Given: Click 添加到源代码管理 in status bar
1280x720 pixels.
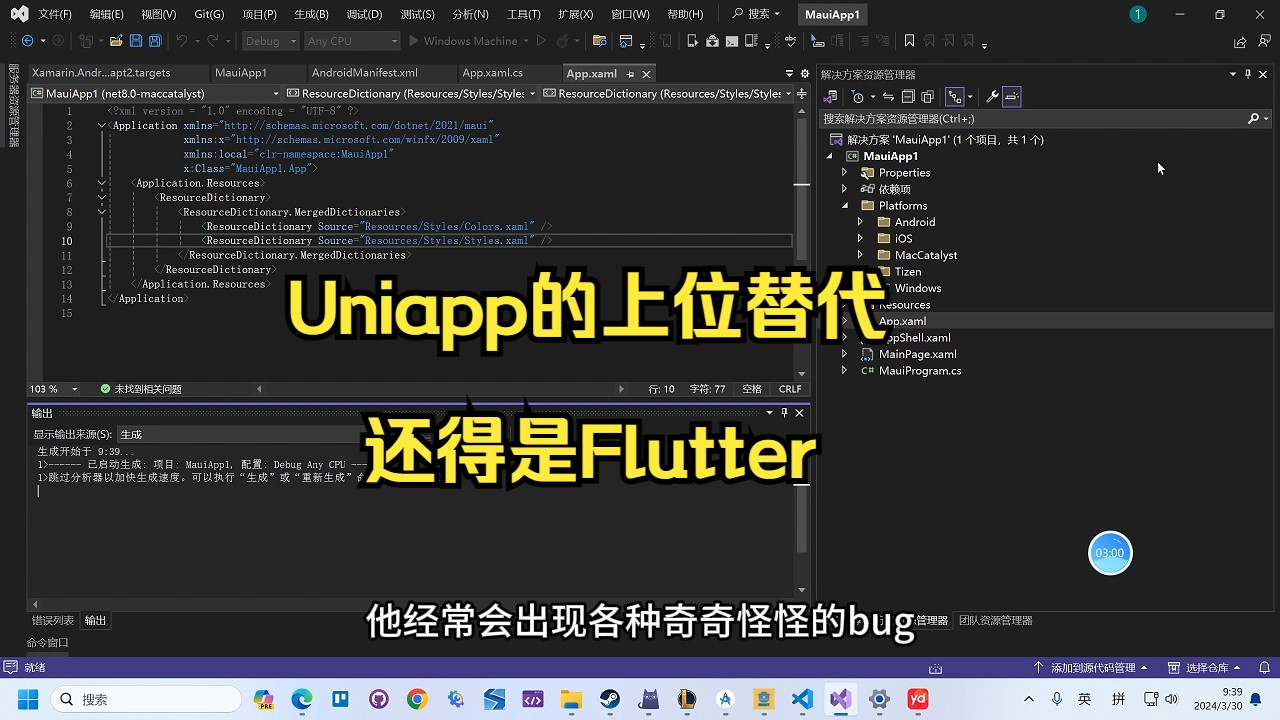Looking at the screenshot, I should [1091, 668].
